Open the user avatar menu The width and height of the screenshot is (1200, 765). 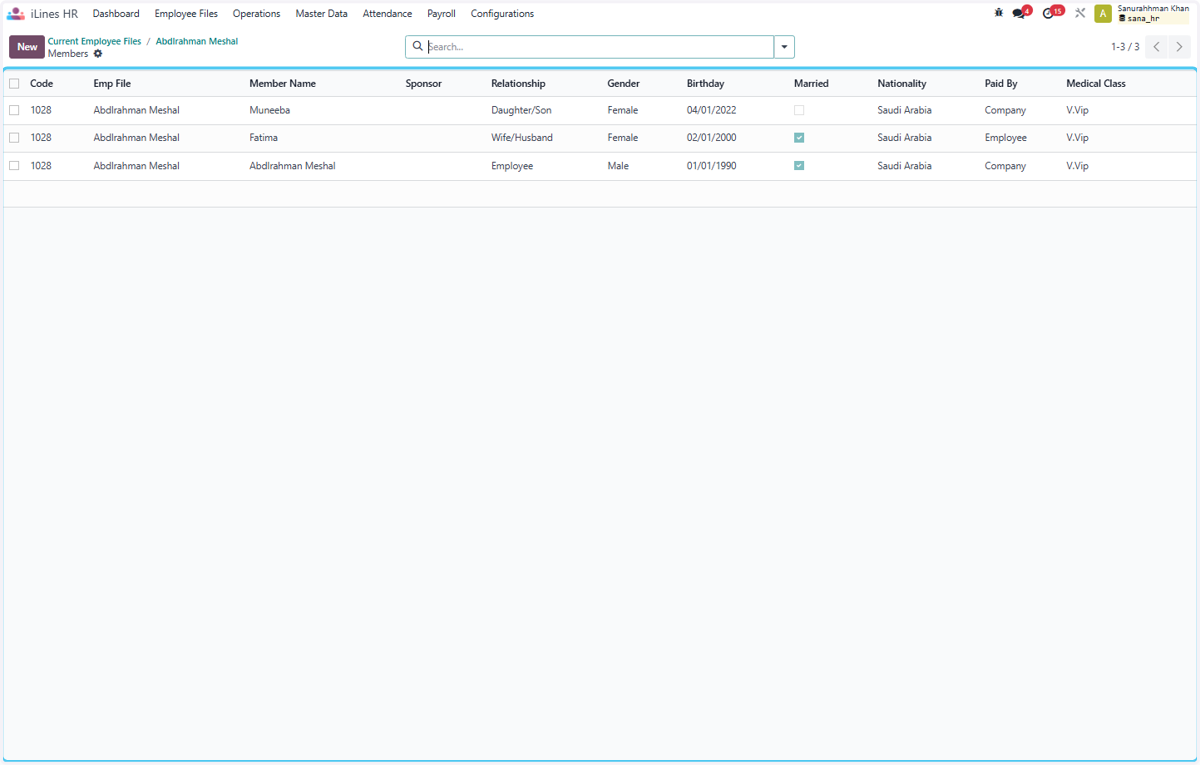click(x=1103, y=13)
